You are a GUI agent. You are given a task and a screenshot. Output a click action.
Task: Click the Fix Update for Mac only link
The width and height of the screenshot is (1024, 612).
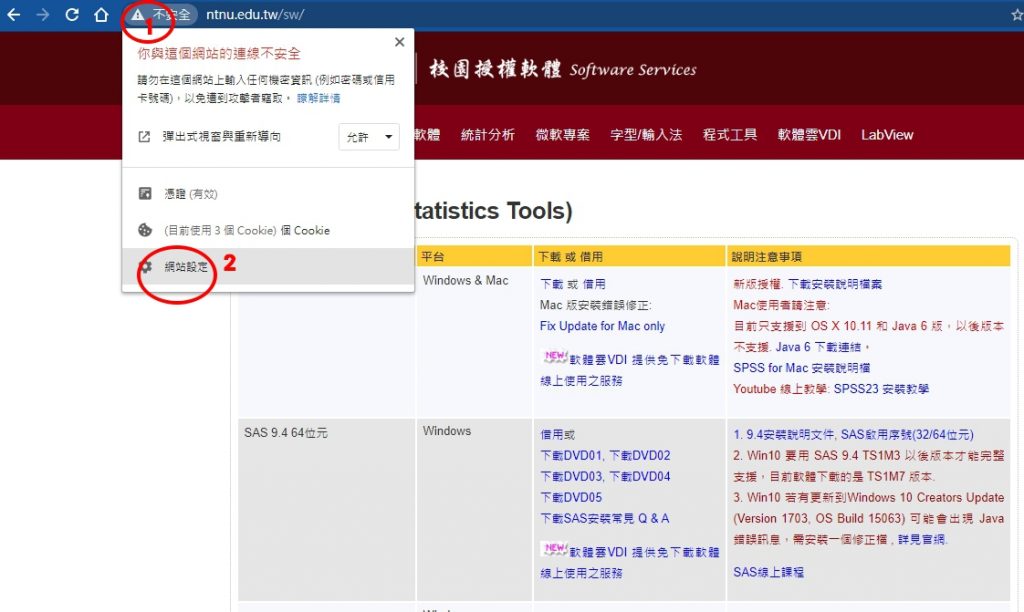[x=602, y=326]
